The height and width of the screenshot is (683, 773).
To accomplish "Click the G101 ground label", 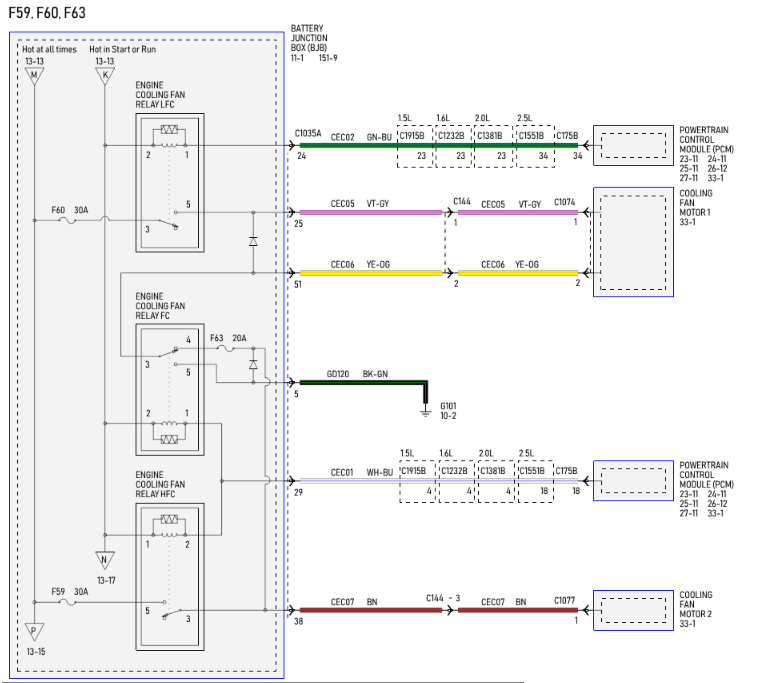I will point(448,406).
